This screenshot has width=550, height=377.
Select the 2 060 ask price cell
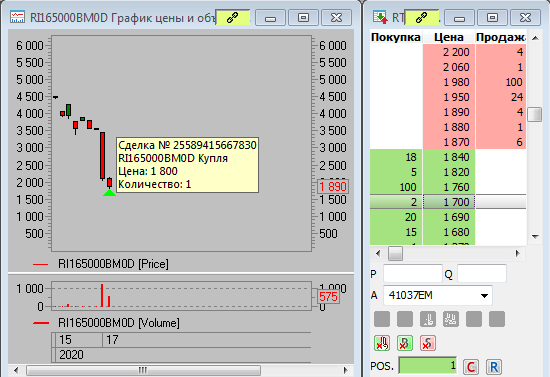point(449,67)
